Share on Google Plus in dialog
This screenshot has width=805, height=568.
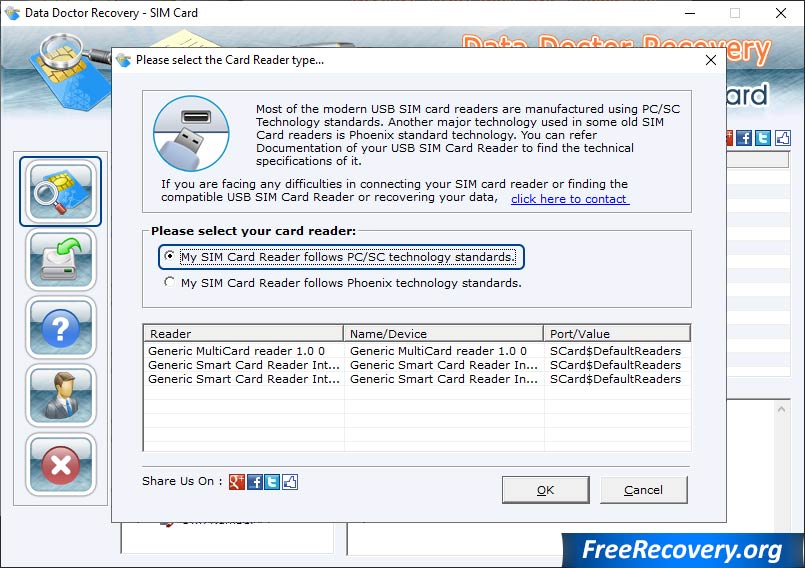[237, 482]
